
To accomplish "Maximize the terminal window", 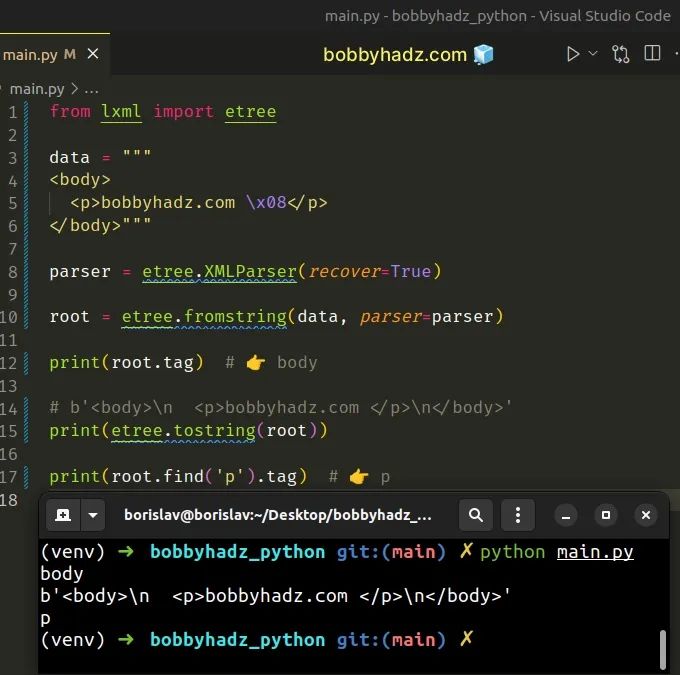I will (606, 515).
